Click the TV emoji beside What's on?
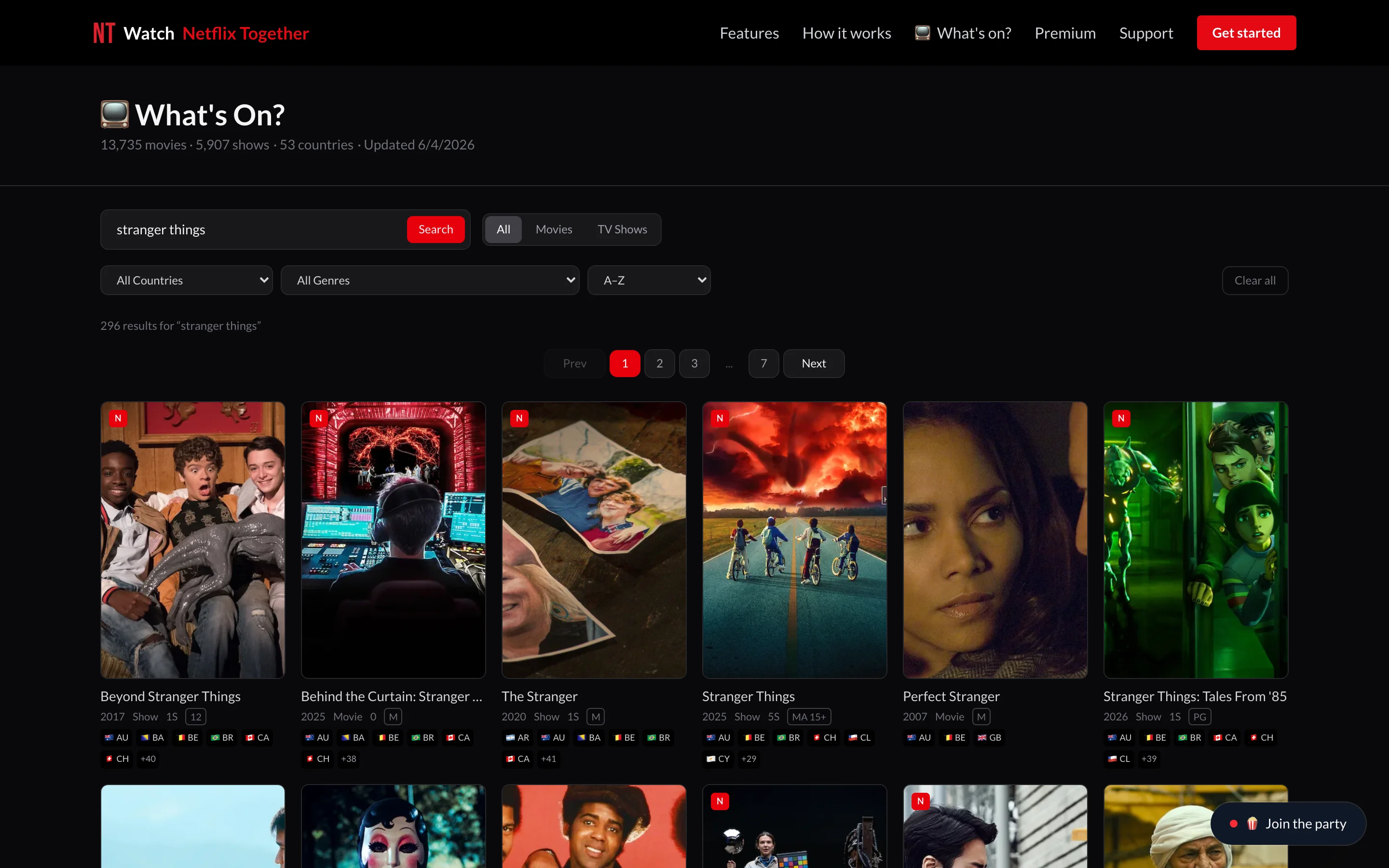The width and height of the screenshot is (1389, 868). point(922,33)
